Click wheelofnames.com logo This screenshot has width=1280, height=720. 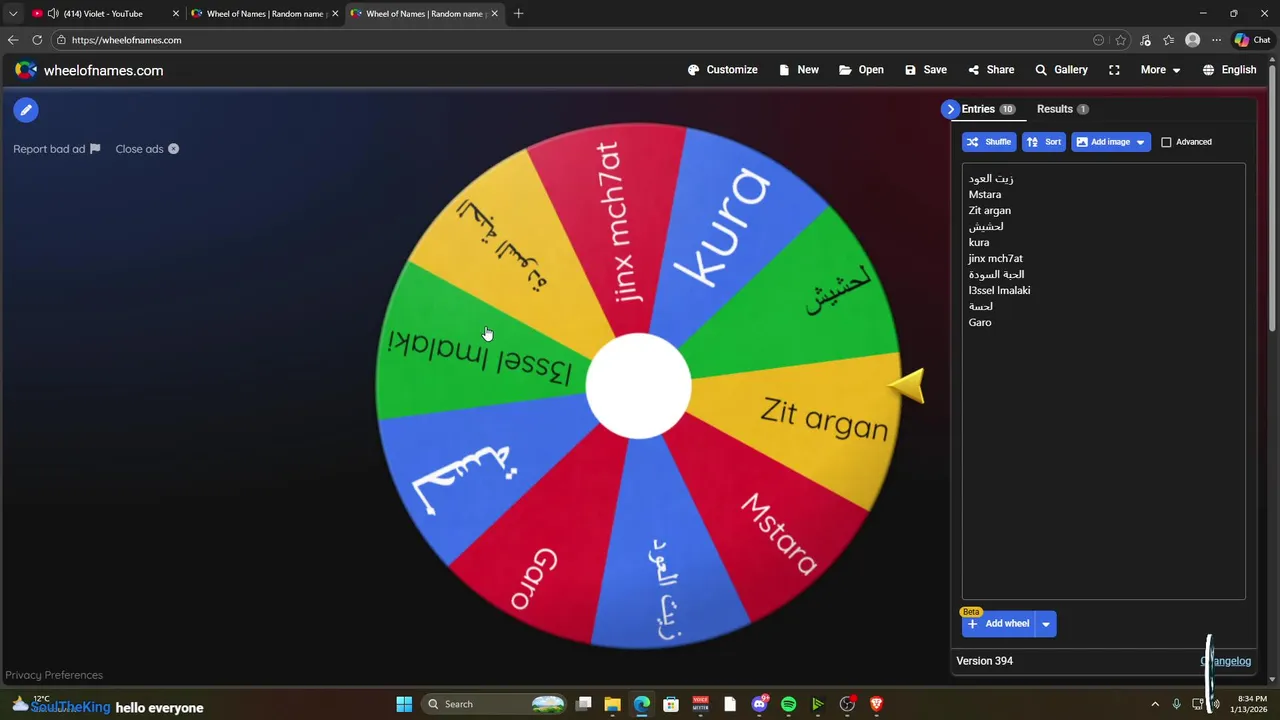coord(89,70)
